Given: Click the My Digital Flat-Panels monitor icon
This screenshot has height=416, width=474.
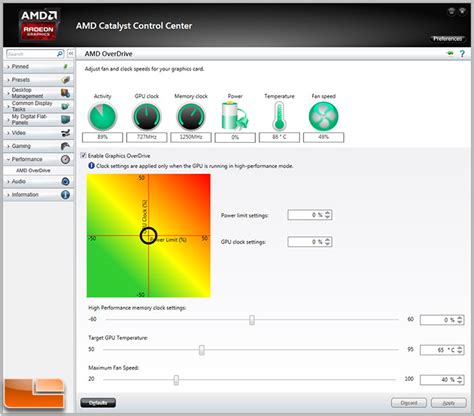Looking at the screenshot, I should tap(65, 119).
